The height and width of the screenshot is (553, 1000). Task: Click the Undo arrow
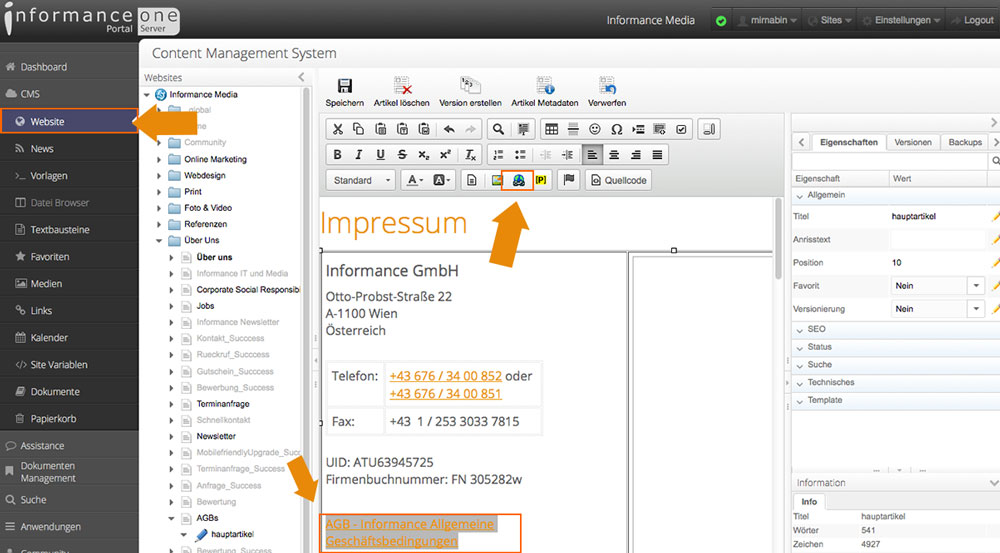pos(449,129)
